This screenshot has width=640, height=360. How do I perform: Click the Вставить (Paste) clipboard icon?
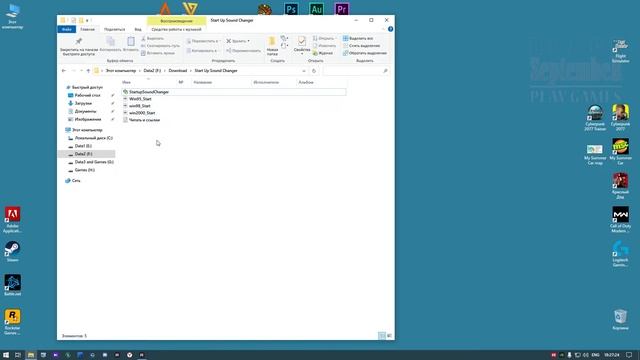pyautogui.click(x=131, y=44)
